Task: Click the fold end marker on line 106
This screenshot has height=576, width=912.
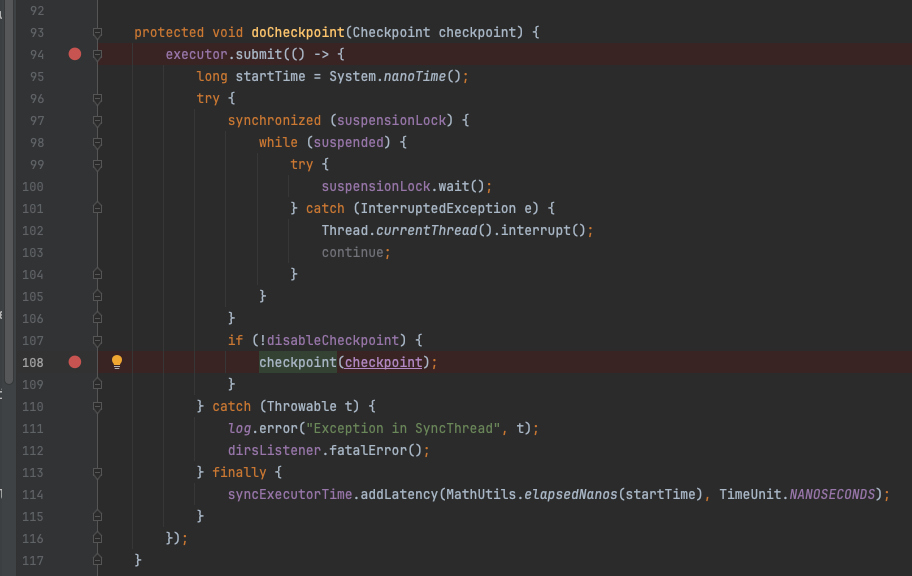Action: pos(98,318)
